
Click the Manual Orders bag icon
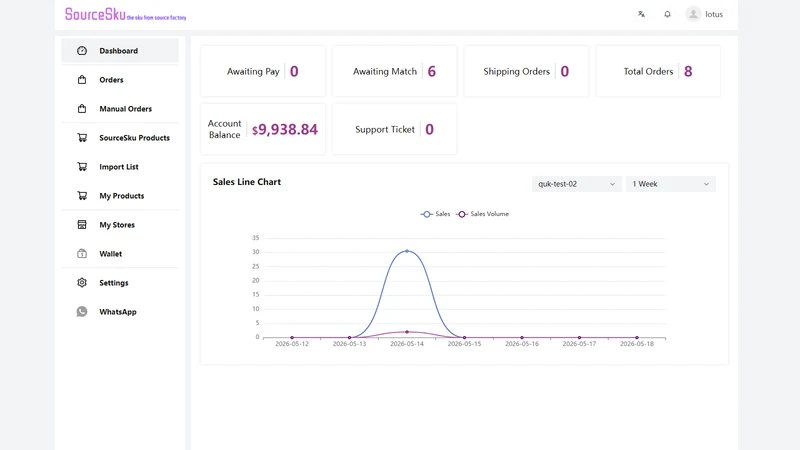point(82,109)
